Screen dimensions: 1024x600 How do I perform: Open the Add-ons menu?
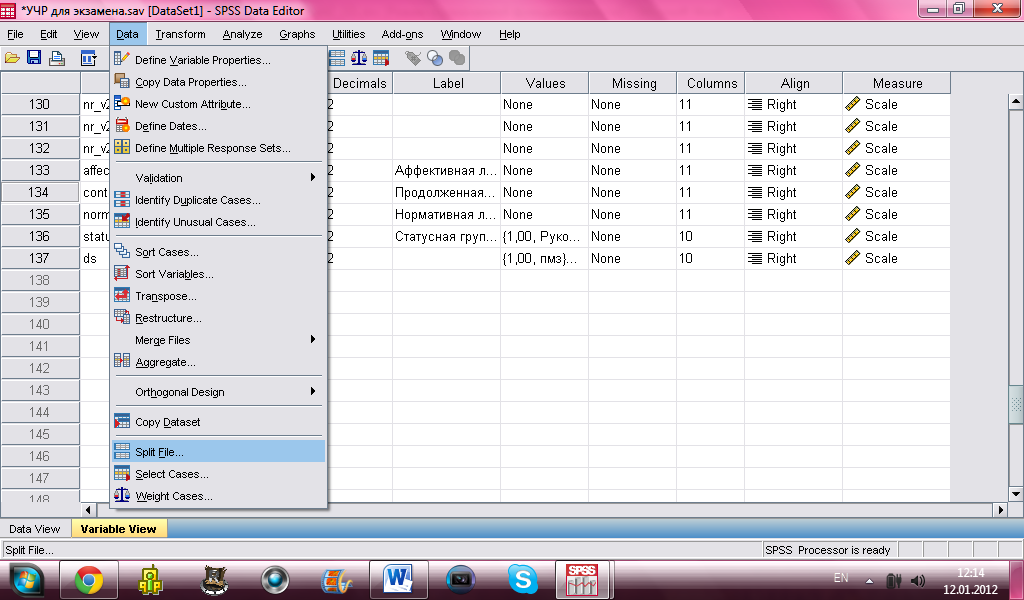click(402, 34)
